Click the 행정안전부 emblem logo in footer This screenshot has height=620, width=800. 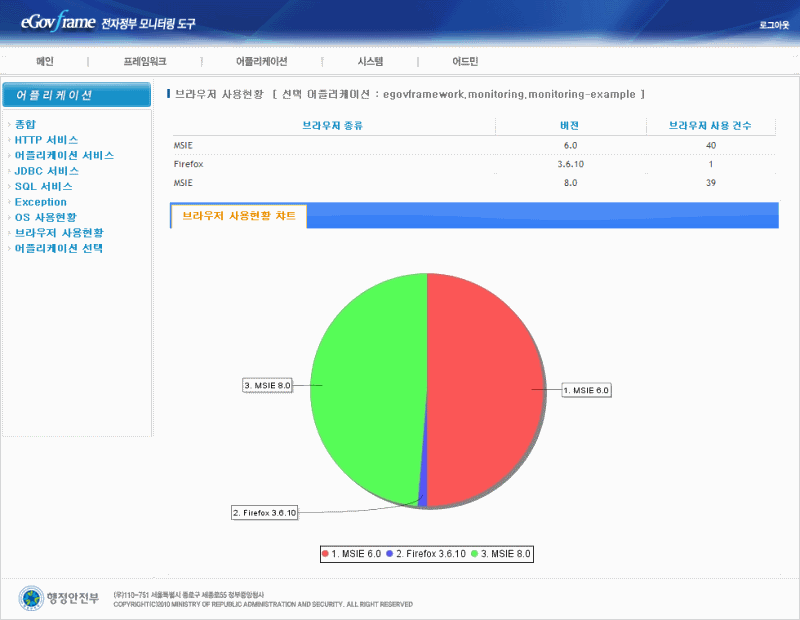pos(32,598)
